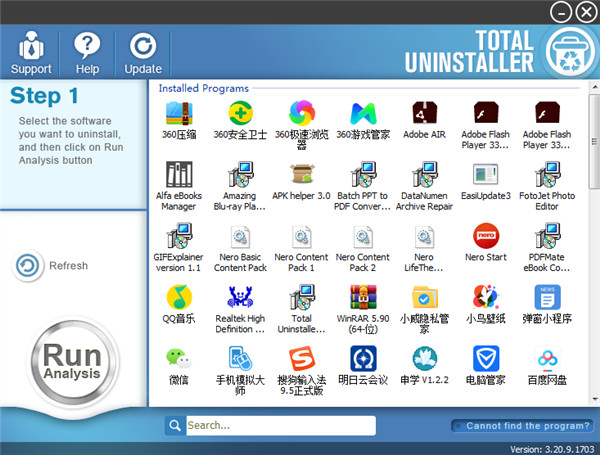Select DataNumen Archive Repair icon
The height and width of the screenshot is (455, 600).
click(x=424, y=174)
